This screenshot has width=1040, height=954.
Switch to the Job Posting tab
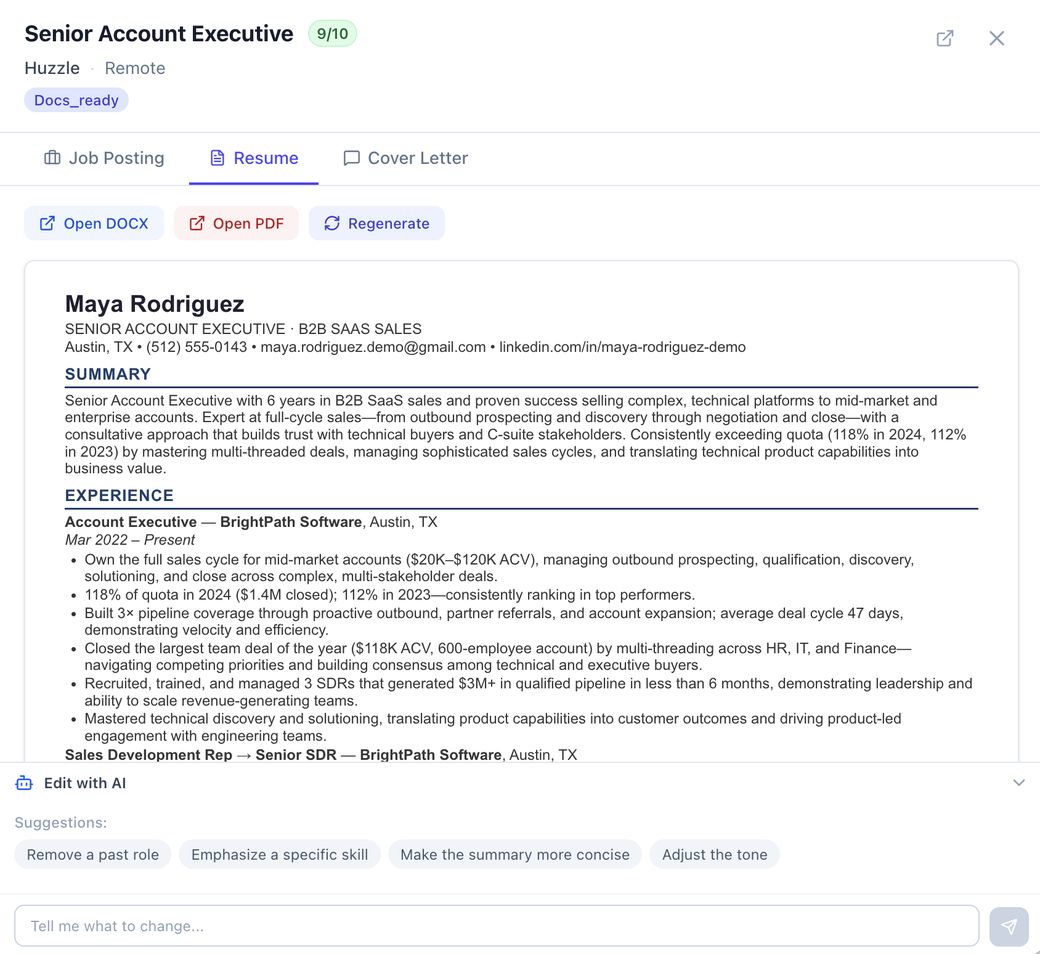coord(104,158)
